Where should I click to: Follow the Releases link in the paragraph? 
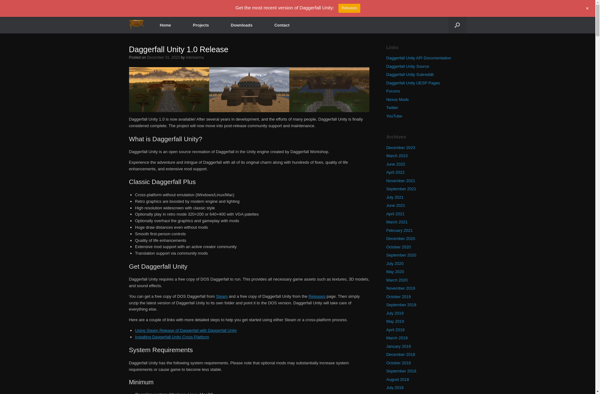click(317, 296)
